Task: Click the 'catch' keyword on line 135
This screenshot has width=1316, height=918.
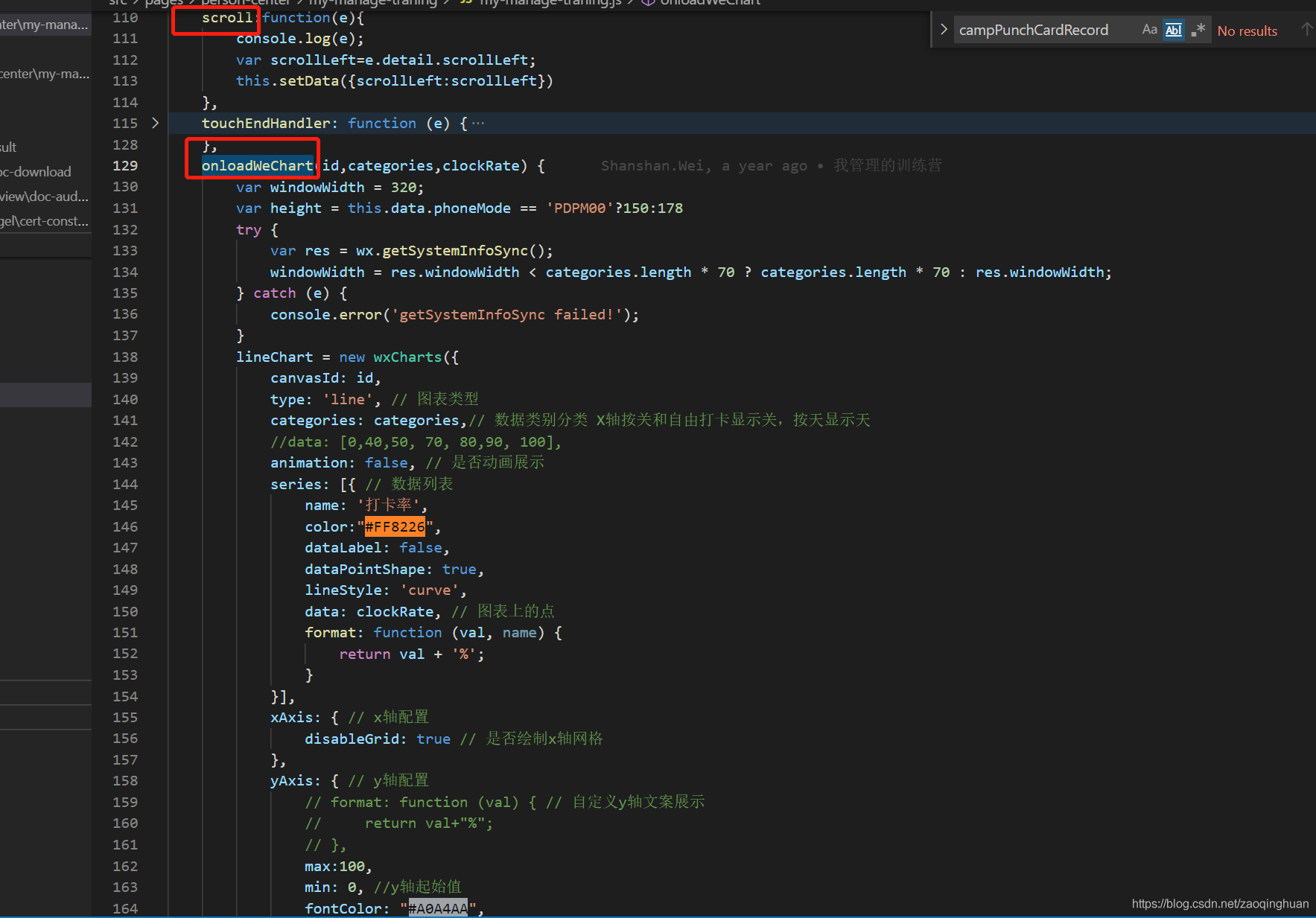Action: 275,293
